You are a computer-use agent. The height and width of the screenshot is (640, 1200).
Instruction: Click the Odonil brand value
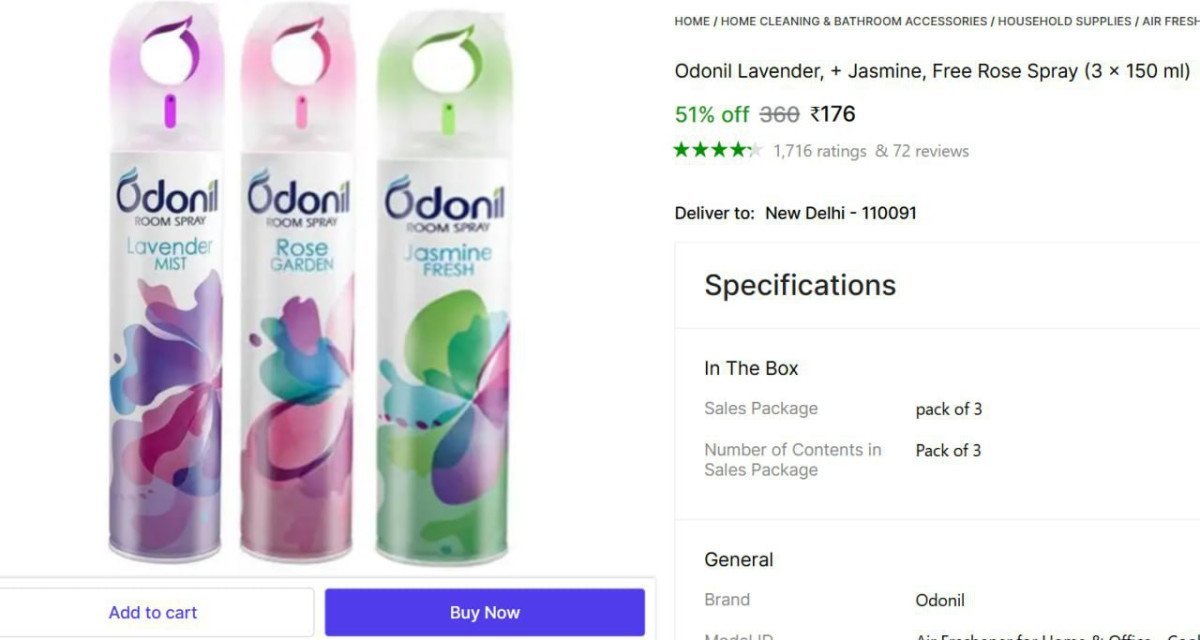click(x=940, y=600)
